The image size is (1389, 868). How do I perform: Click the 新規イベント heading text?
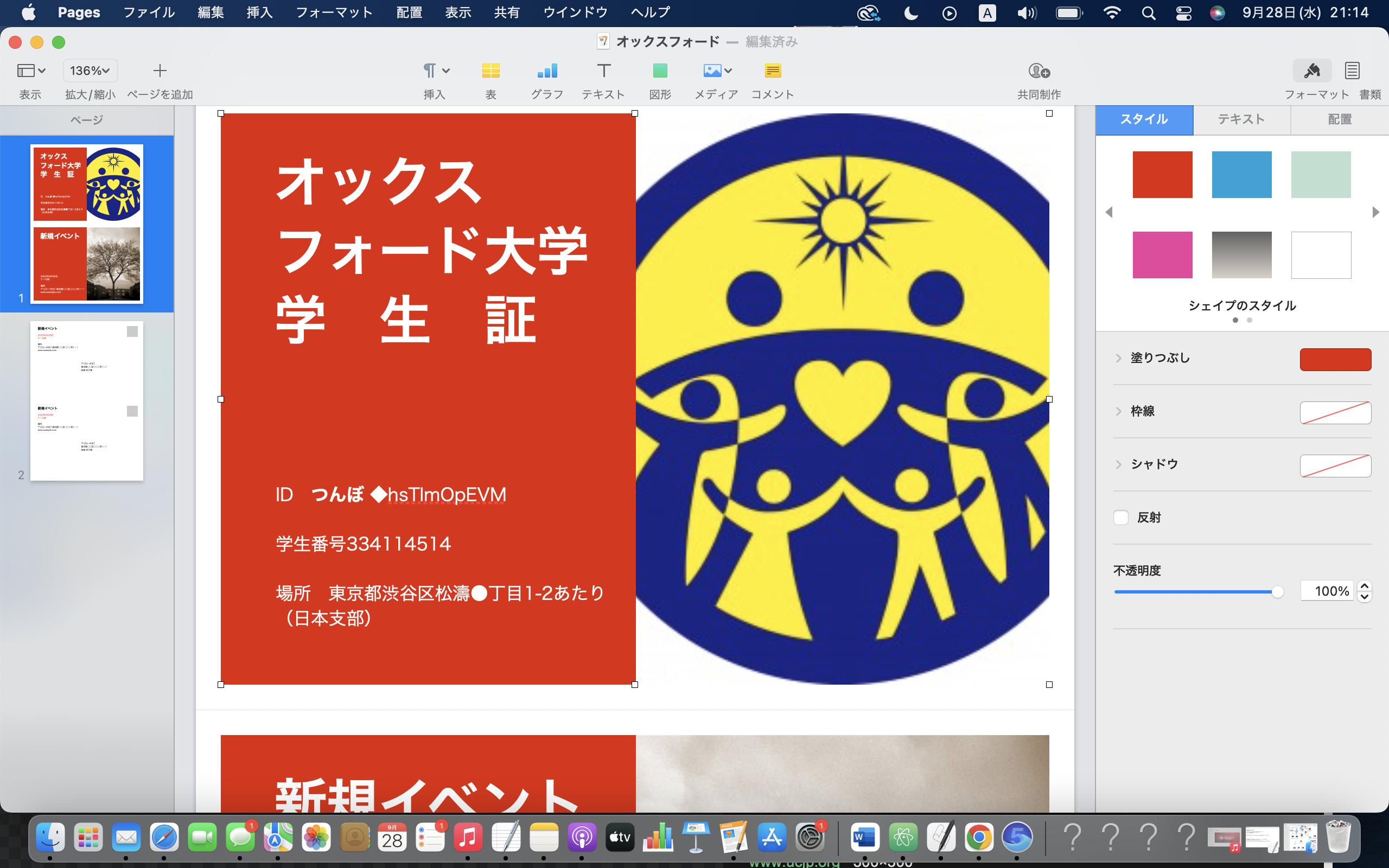[x=427, y=796]
